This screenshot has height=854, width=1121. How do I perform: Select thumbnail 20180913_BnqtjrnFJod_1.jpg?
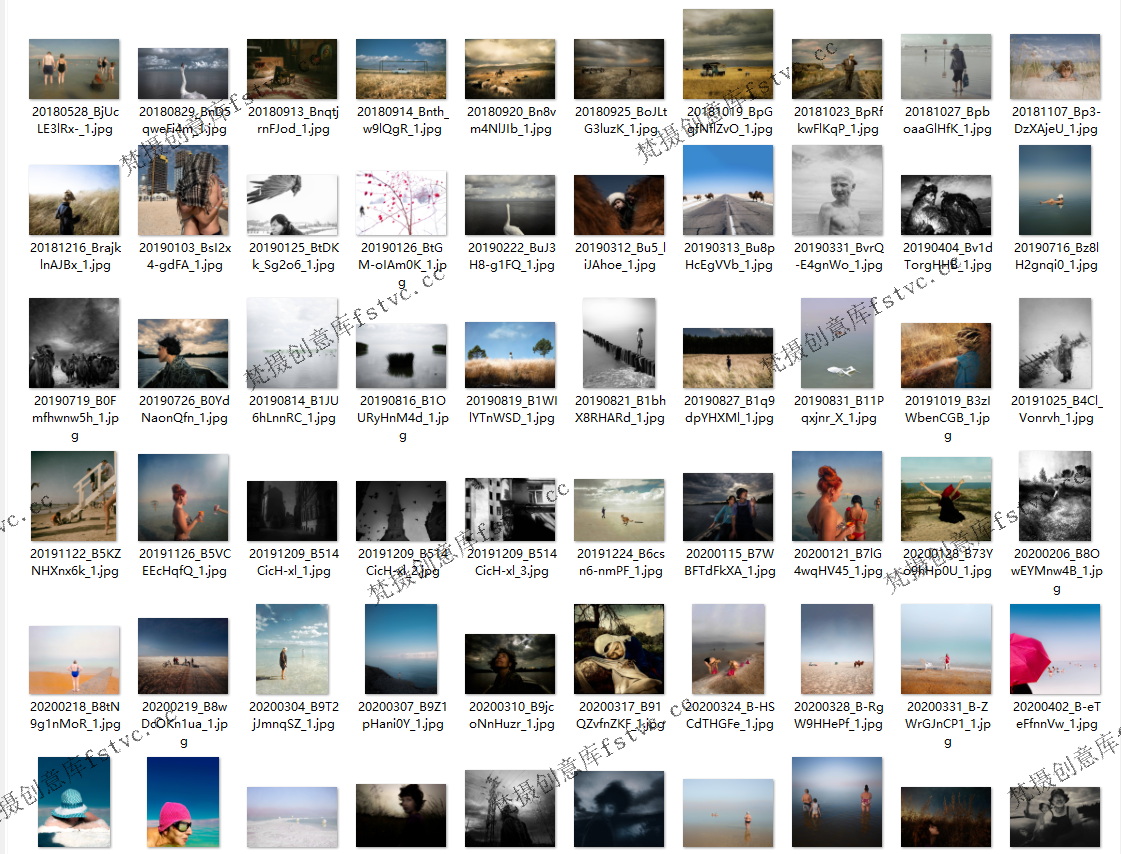(292, 69)
